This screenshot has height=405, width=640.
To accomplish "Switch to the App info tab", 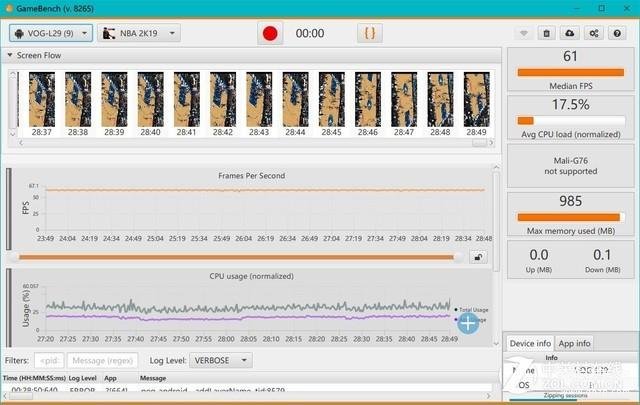I will point(574,343).
